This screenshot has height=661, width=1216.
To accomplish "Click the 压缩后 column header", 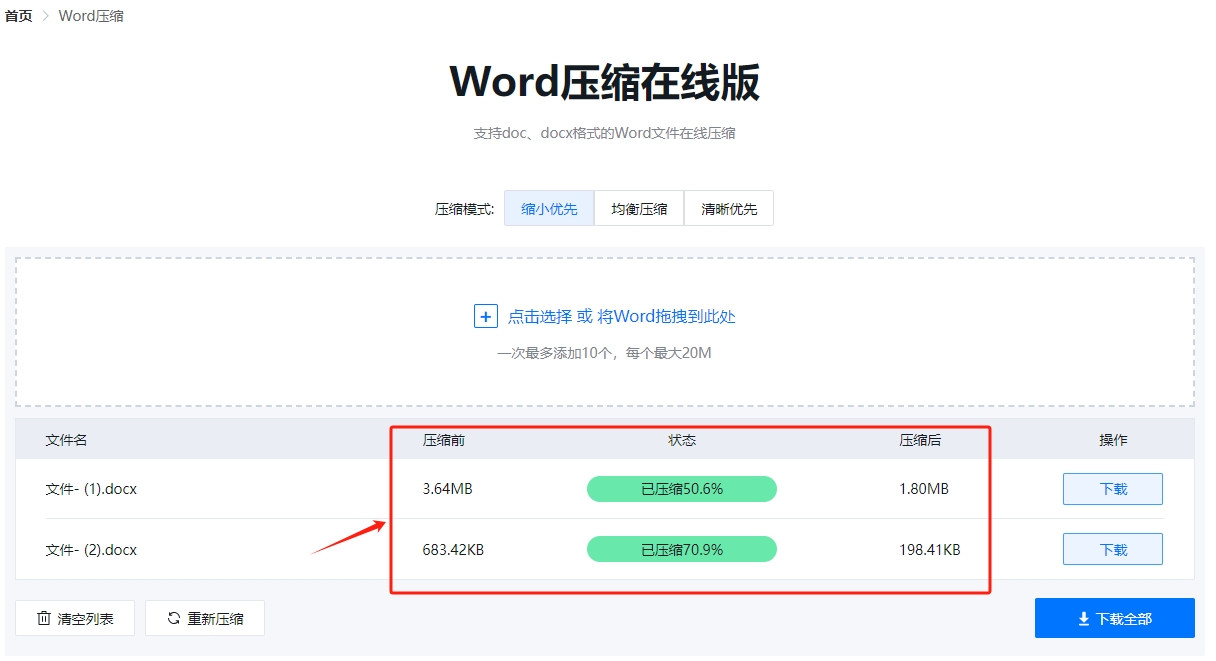I will click(920, 440).
